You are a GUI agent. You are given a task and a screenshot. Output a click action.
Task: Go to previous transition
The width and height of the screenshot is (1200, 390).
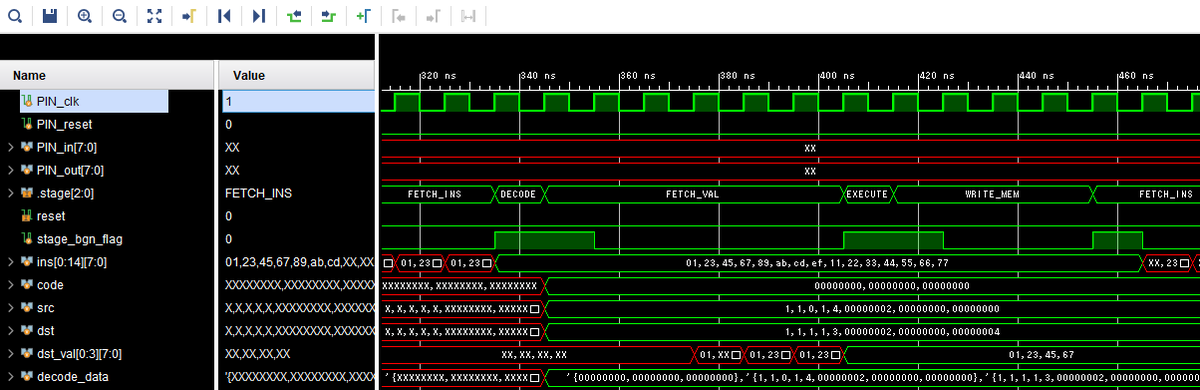(293, 16)
